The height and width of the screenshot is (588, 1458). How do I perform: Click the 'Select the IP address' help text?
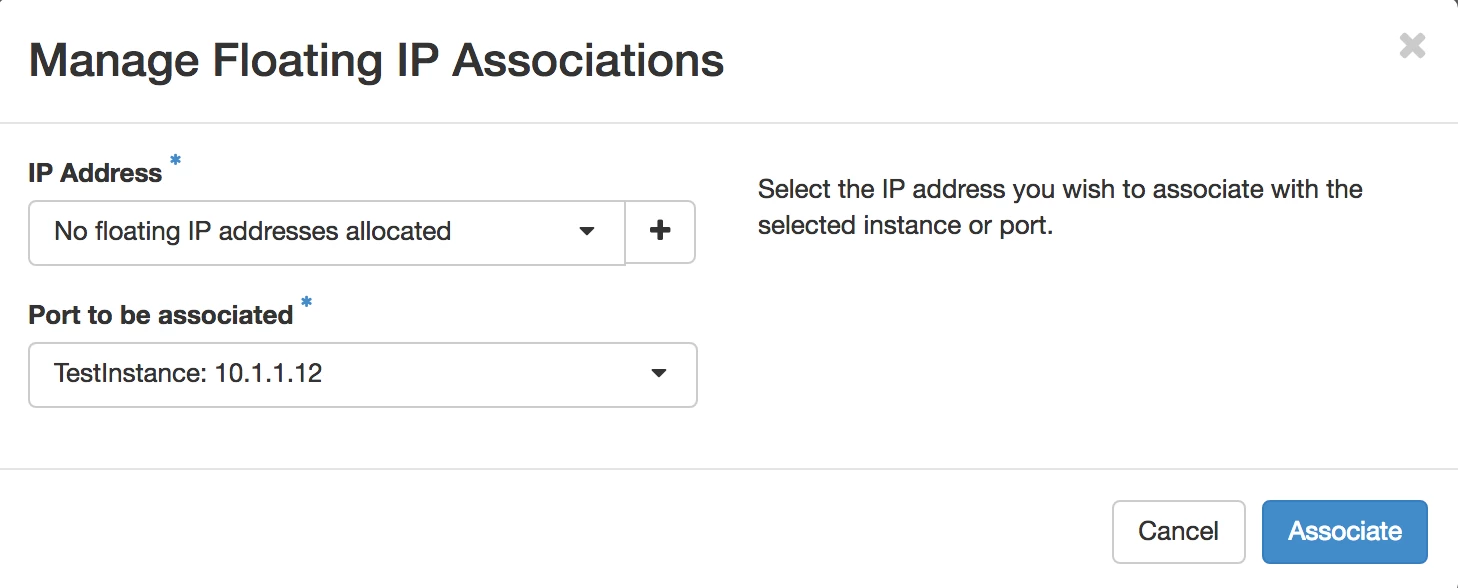pyautogui.click(x=1060, y=189)
